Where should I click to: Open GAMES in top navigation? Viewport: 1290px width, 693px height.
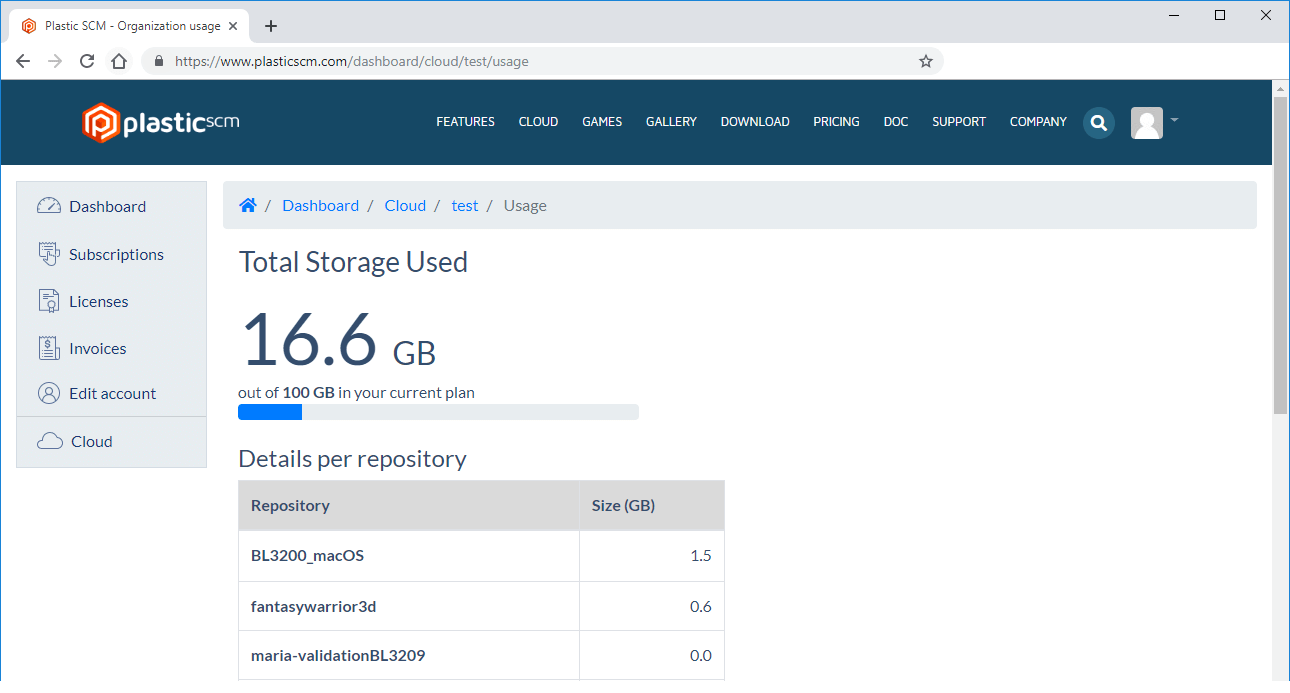[602, 122]
